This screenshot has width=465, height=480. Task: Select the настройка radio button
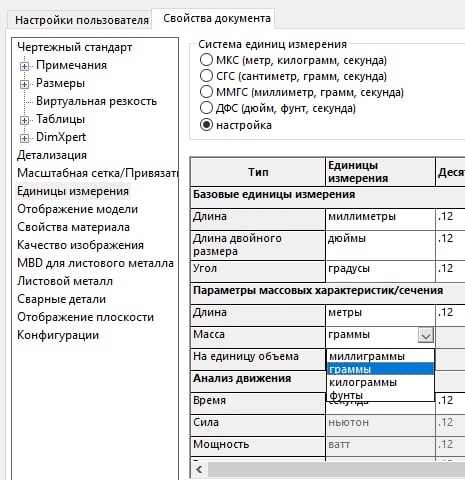(x=206, y=125)
